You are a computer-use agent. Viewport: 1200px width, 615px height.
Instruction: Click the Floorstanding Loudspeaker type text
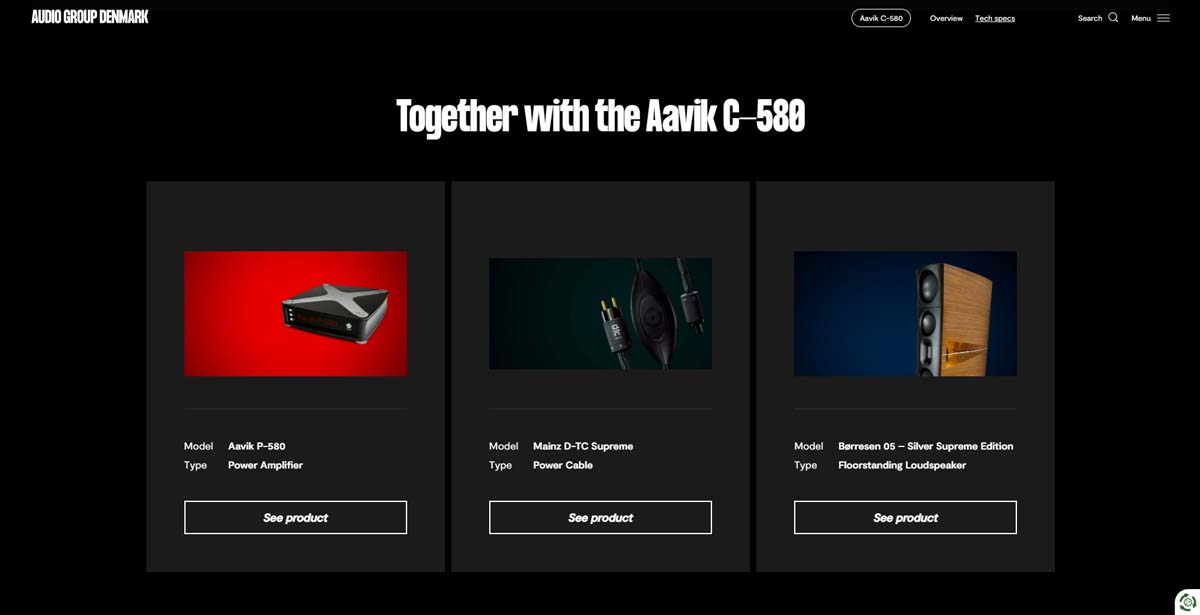point(902,465)
